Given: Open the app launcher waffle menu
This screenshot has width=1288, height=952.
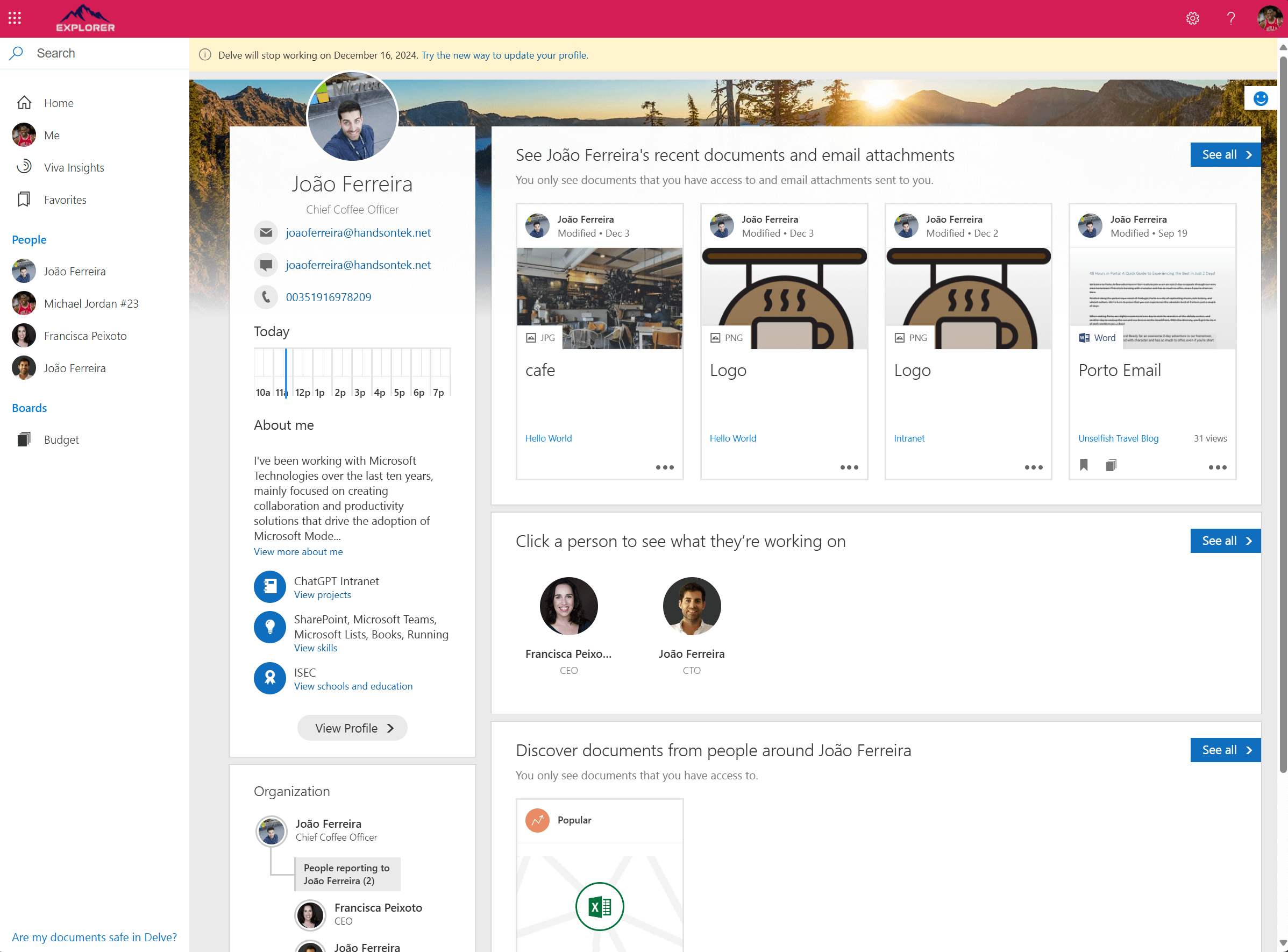Looking at the screenshot, I should point(15,18).
